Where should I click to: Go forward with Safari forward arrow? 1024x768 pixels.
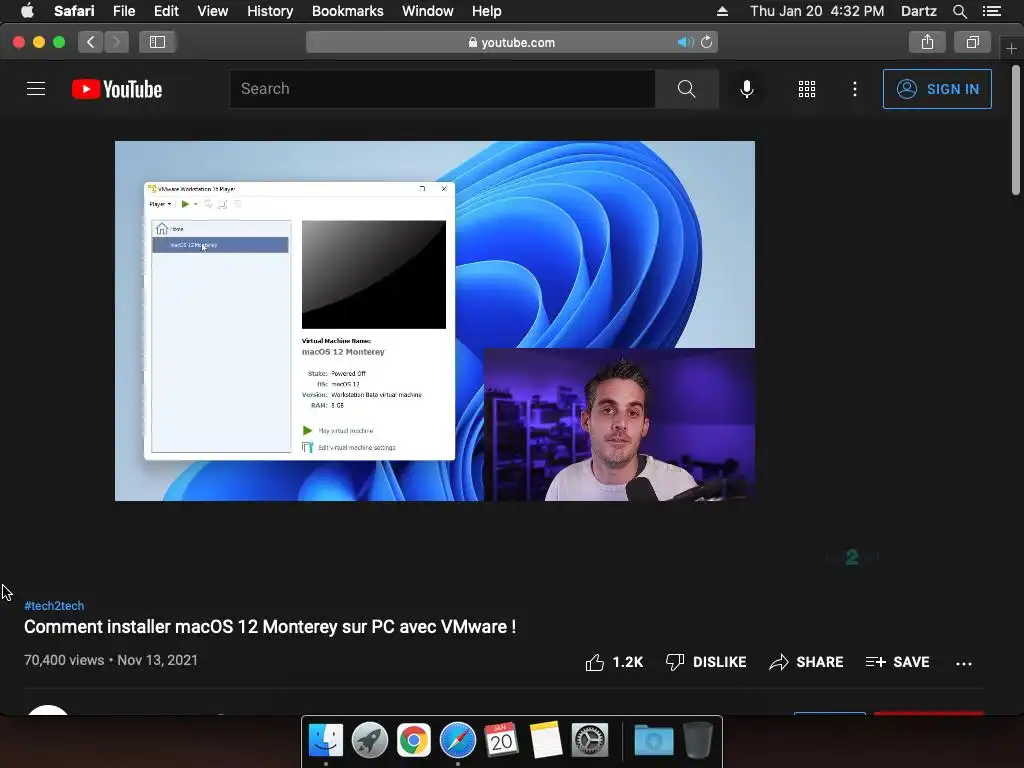click(116, 42)
